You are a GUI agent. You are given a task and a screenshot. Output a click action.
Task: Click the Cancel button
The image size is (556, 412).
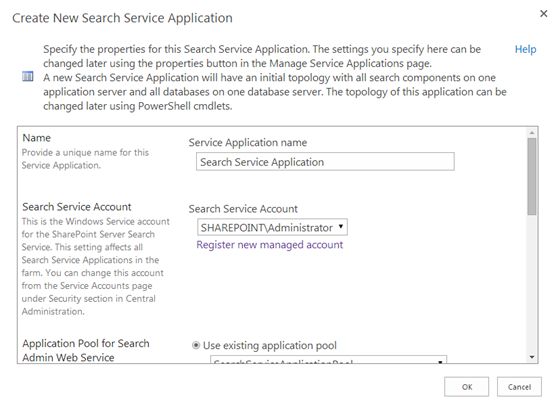click(x=519, y=387)
